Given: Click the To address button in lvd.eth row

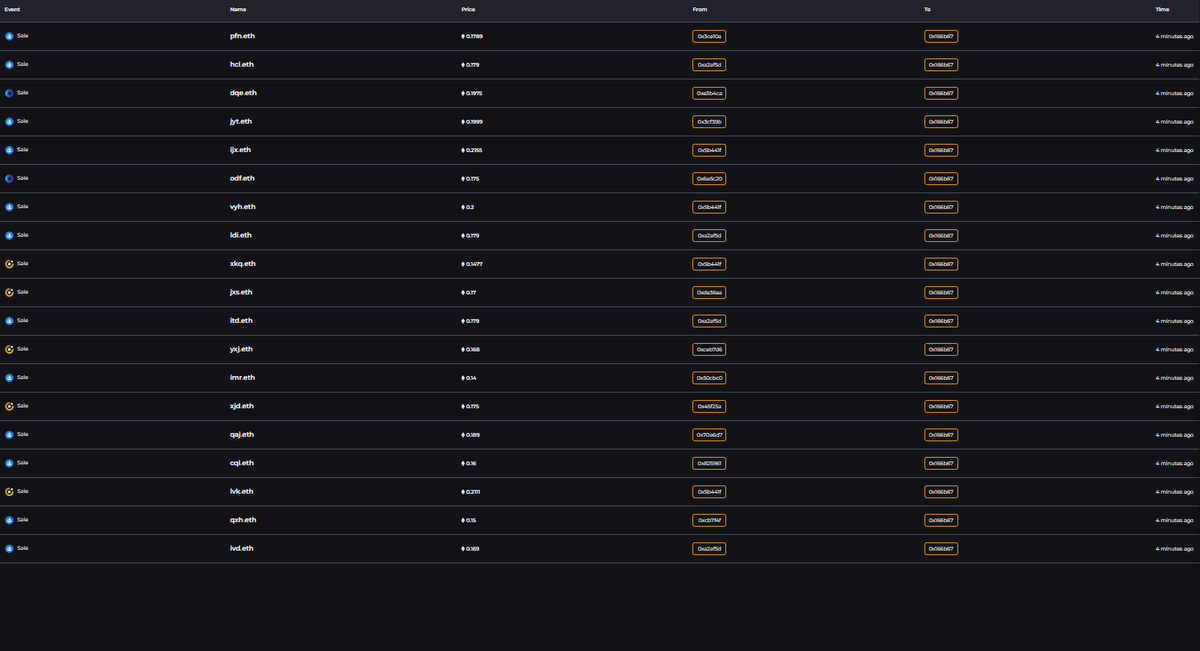Looking at the screenshot, I should pyautogui.click(x=941, y=549).
